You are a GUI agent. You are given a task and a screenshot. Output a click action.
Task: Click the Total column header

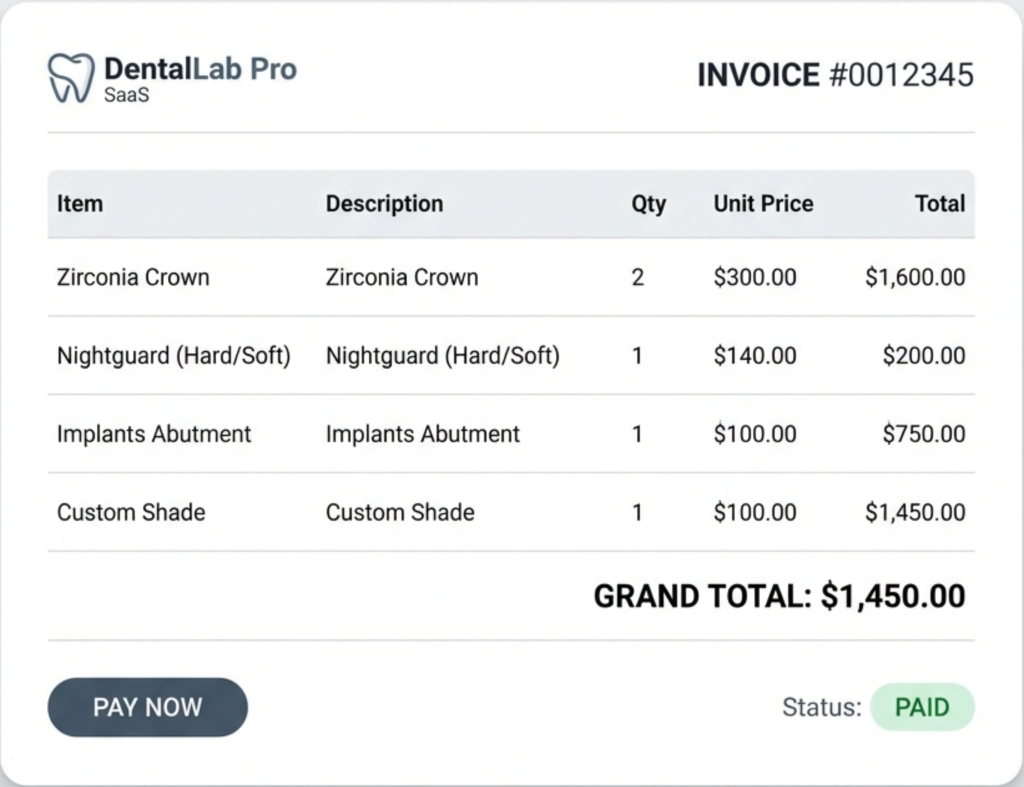point(940,204)
